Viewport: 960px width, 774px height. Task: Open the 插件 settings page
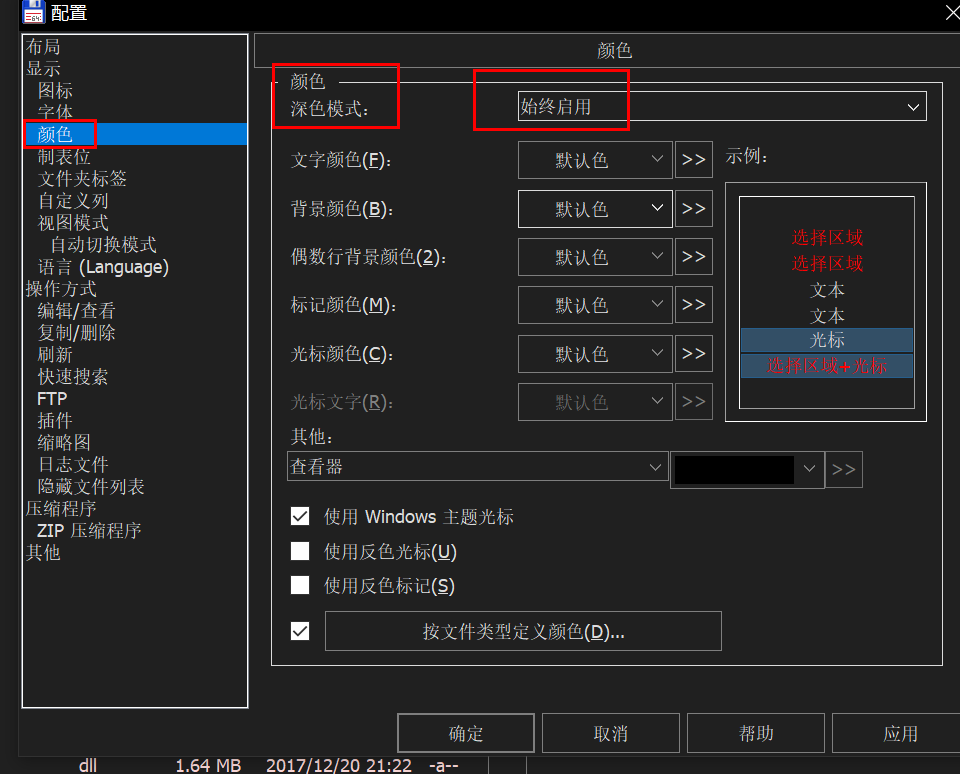tap(55, 421)
